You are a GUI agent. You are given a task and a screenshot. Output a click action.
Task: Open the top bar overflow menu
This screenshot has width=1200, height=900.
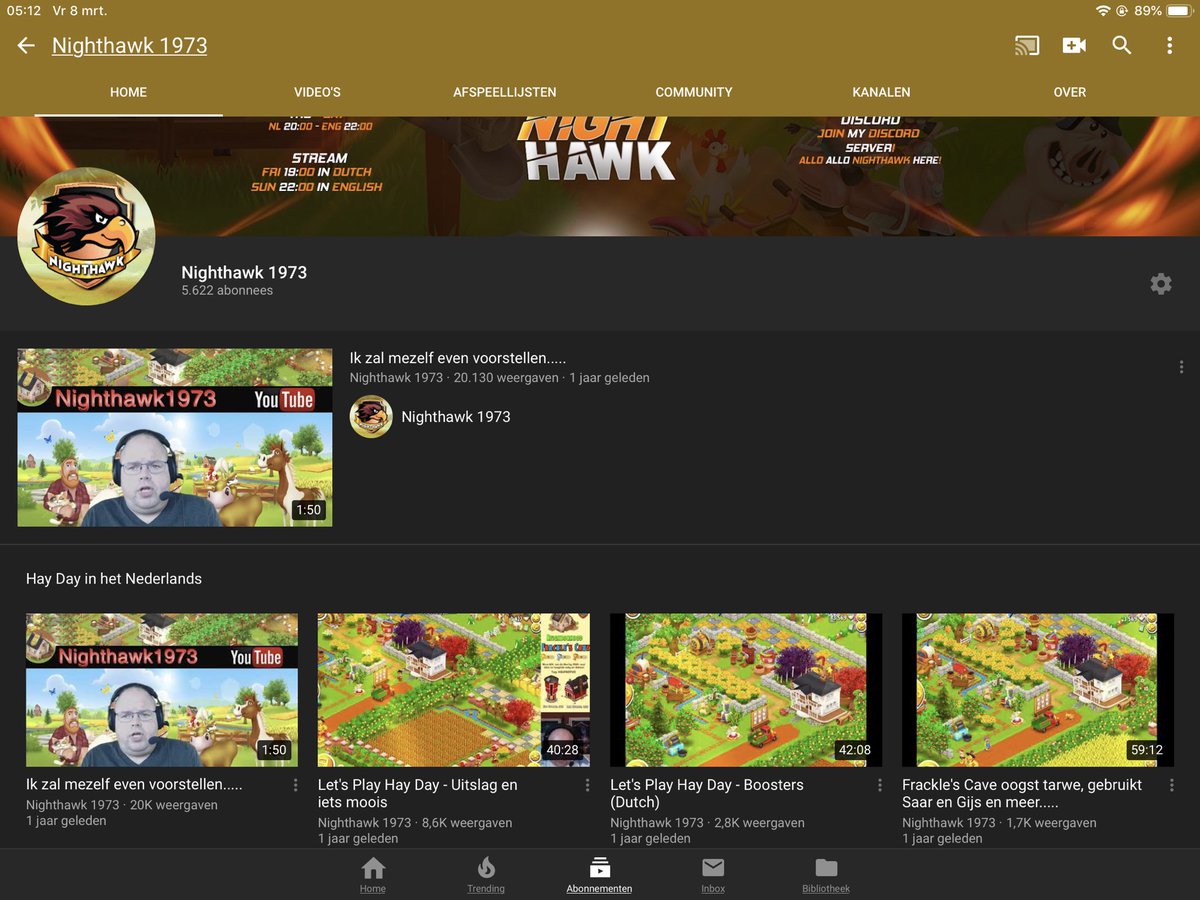(1169, 46)
